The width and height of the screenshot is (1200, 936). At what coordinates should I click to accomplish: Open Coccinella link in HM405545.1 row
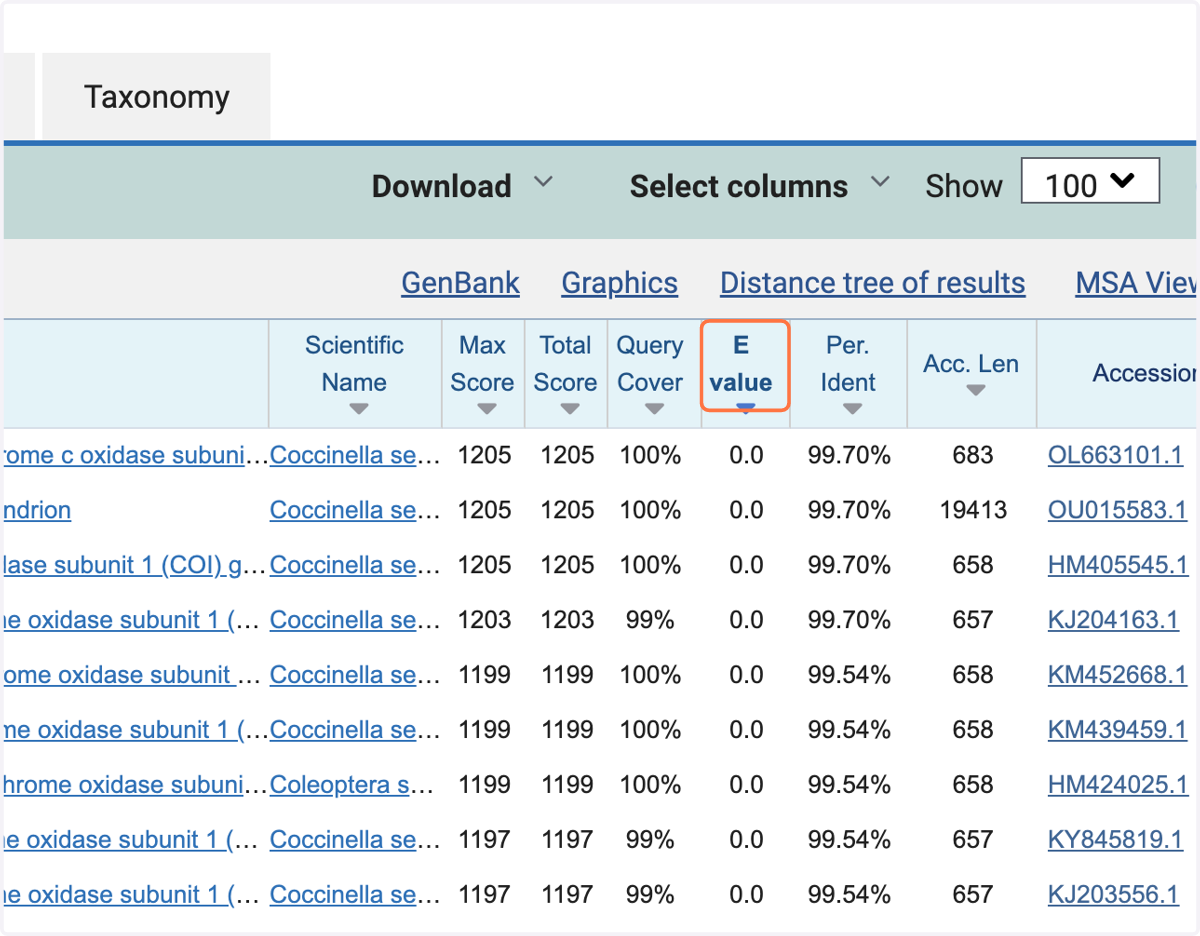click(355, 565)
